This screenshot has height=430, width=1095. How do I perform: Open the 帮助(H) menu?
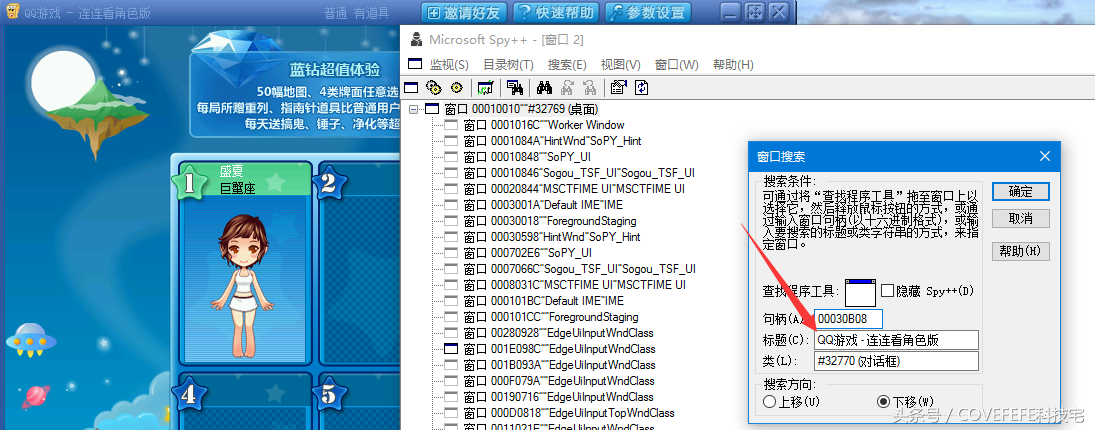tap(733, 65)
